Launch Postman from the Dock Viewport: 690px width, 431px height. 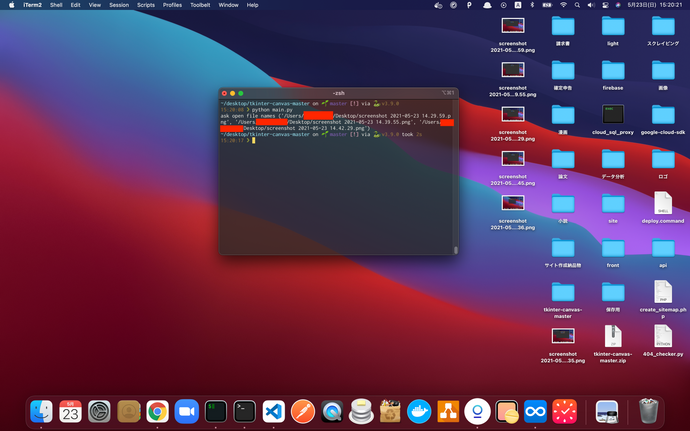303,412
